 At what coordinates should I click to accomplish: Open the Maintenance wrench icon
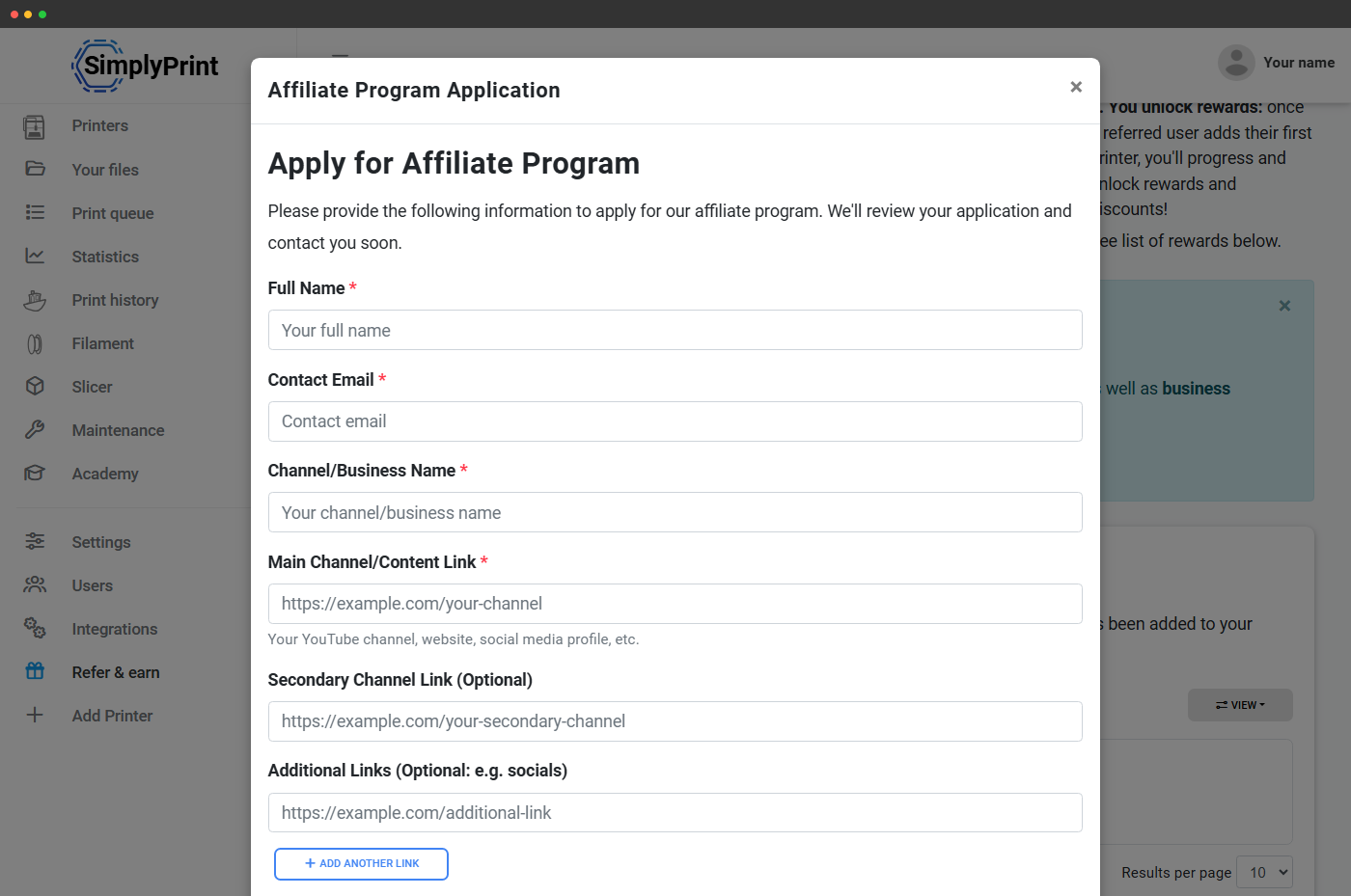tap(35, 430)
